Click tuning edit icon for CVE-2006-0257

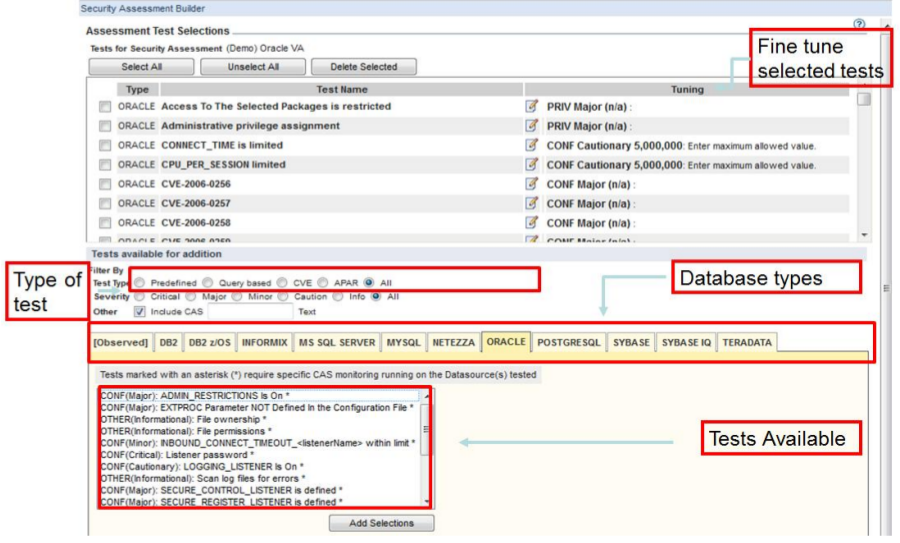tap(532, 204)
